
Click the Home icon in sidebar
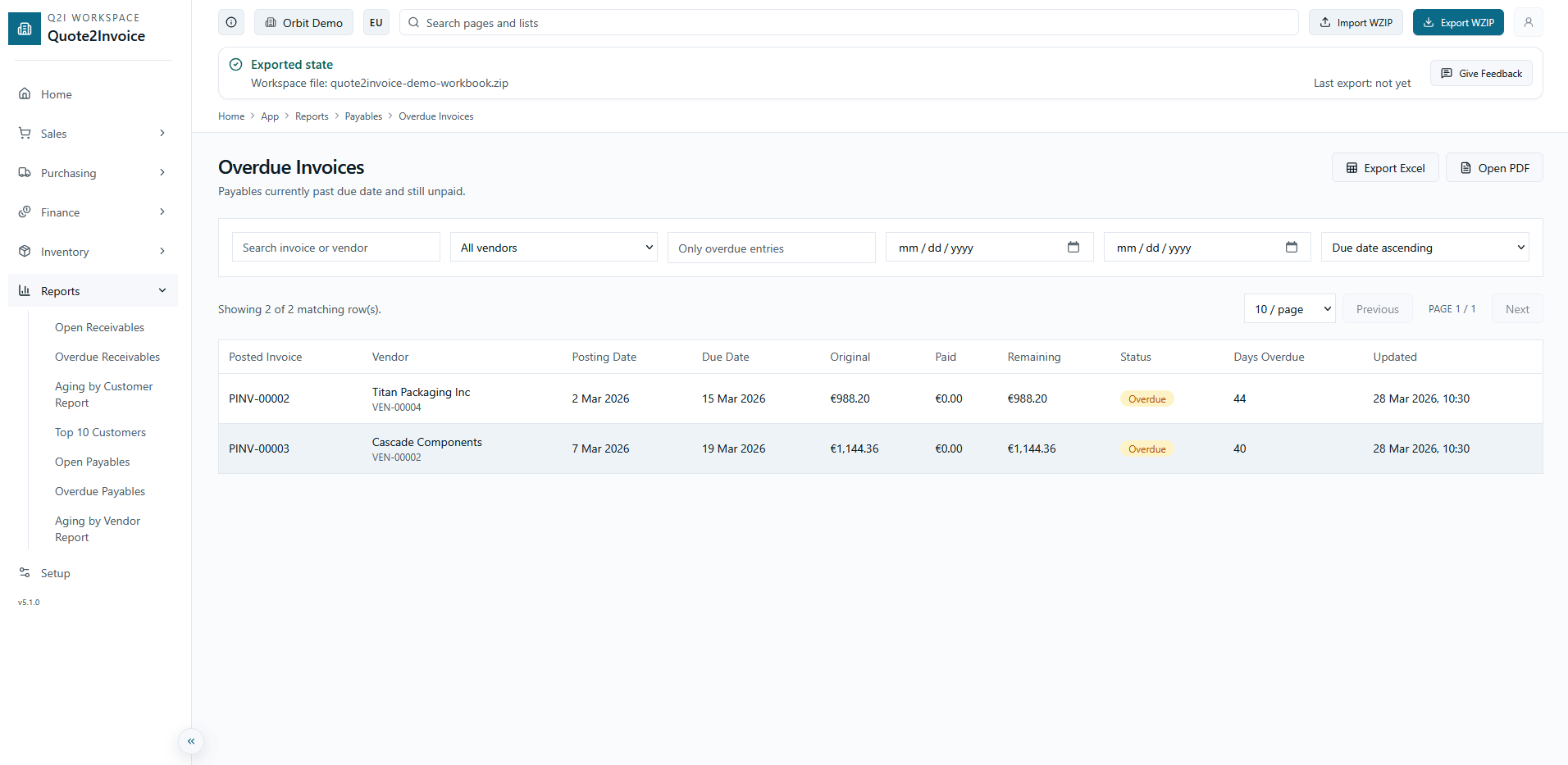click(x=25, y=94)
